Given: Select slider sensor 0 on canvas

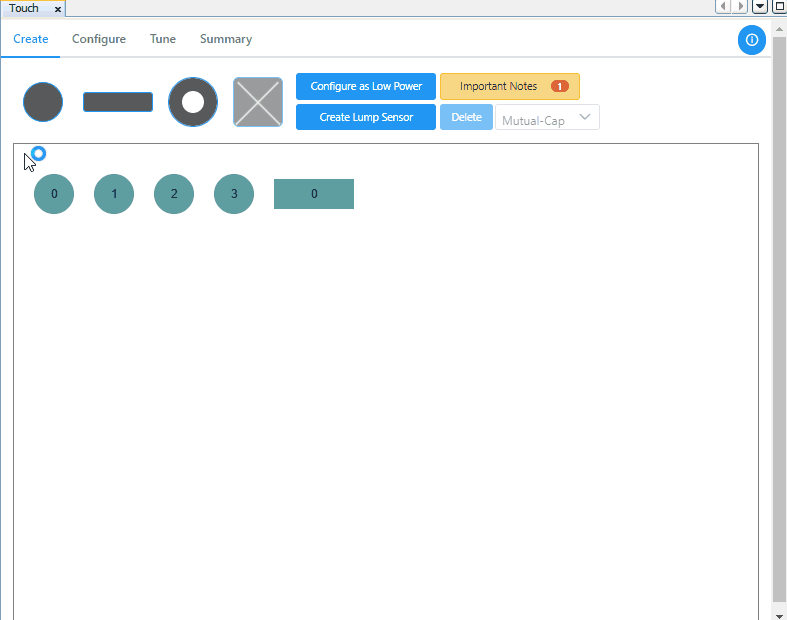Looking at the screenshot, I should [x=314, y=194].
